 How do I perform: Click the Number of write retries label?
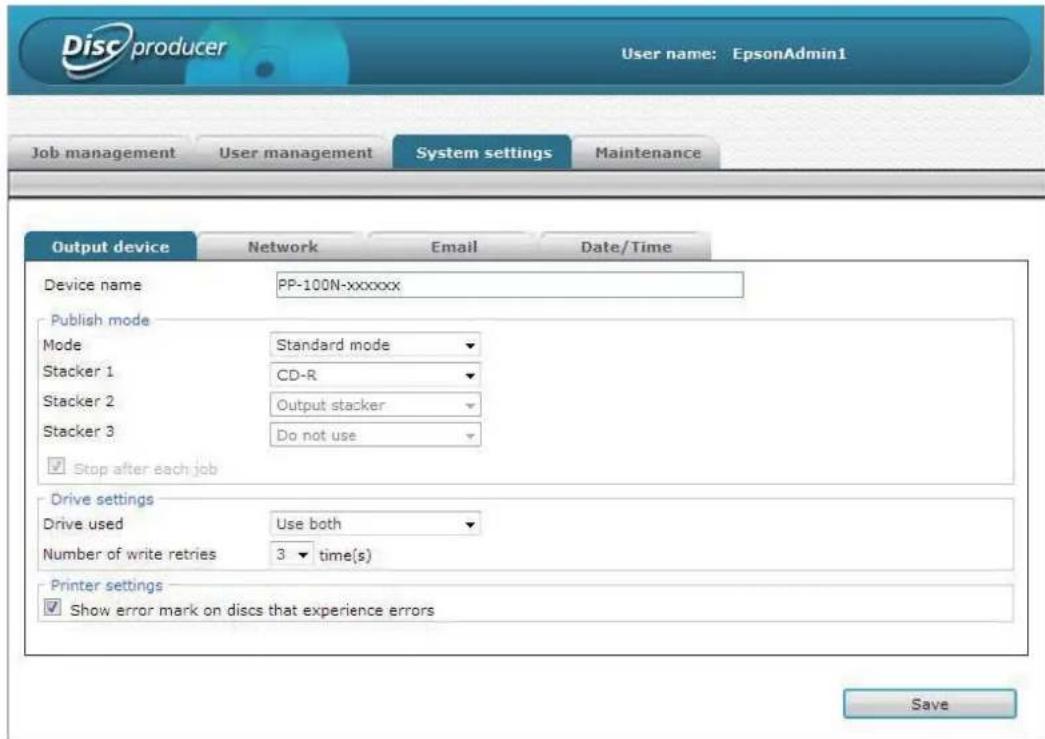tap(129, 554)
